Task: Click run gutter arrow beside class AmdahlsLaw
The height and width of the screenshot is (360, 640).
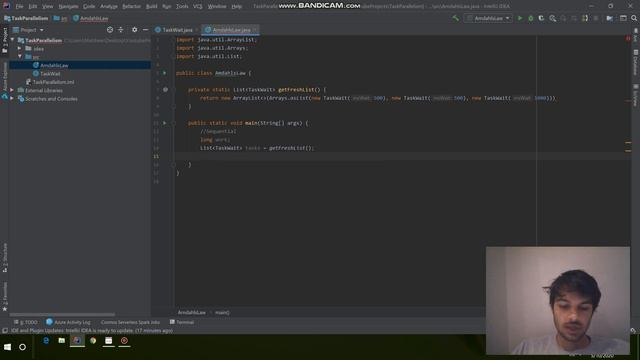Action: pos(165,73)
